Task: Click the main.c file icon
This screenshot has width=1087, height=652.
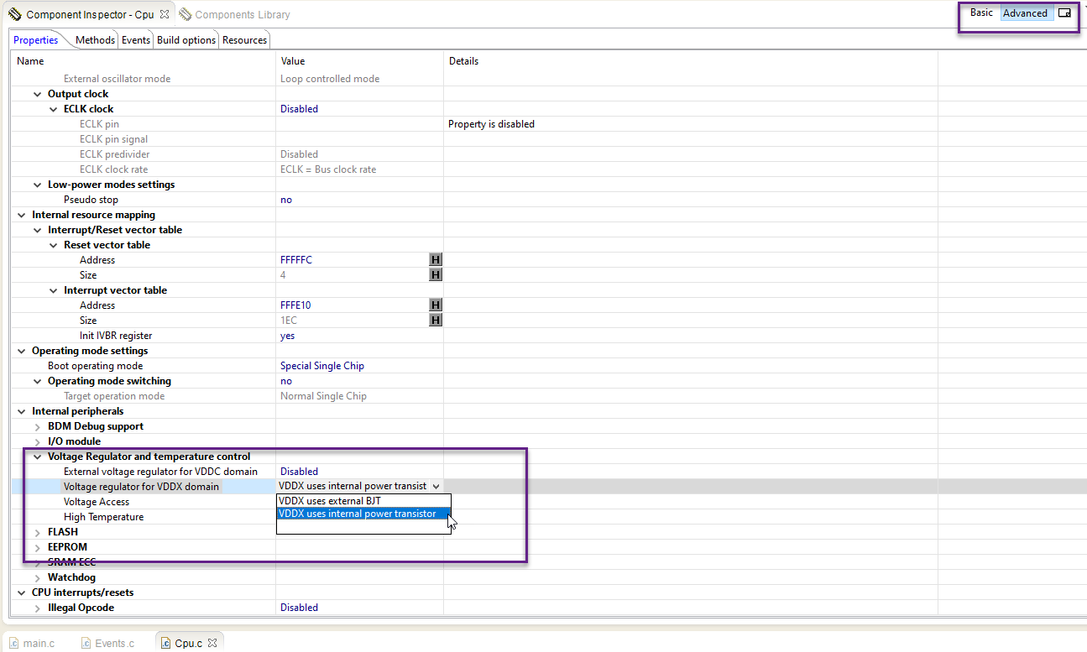Action: click(x=14, y=643)
